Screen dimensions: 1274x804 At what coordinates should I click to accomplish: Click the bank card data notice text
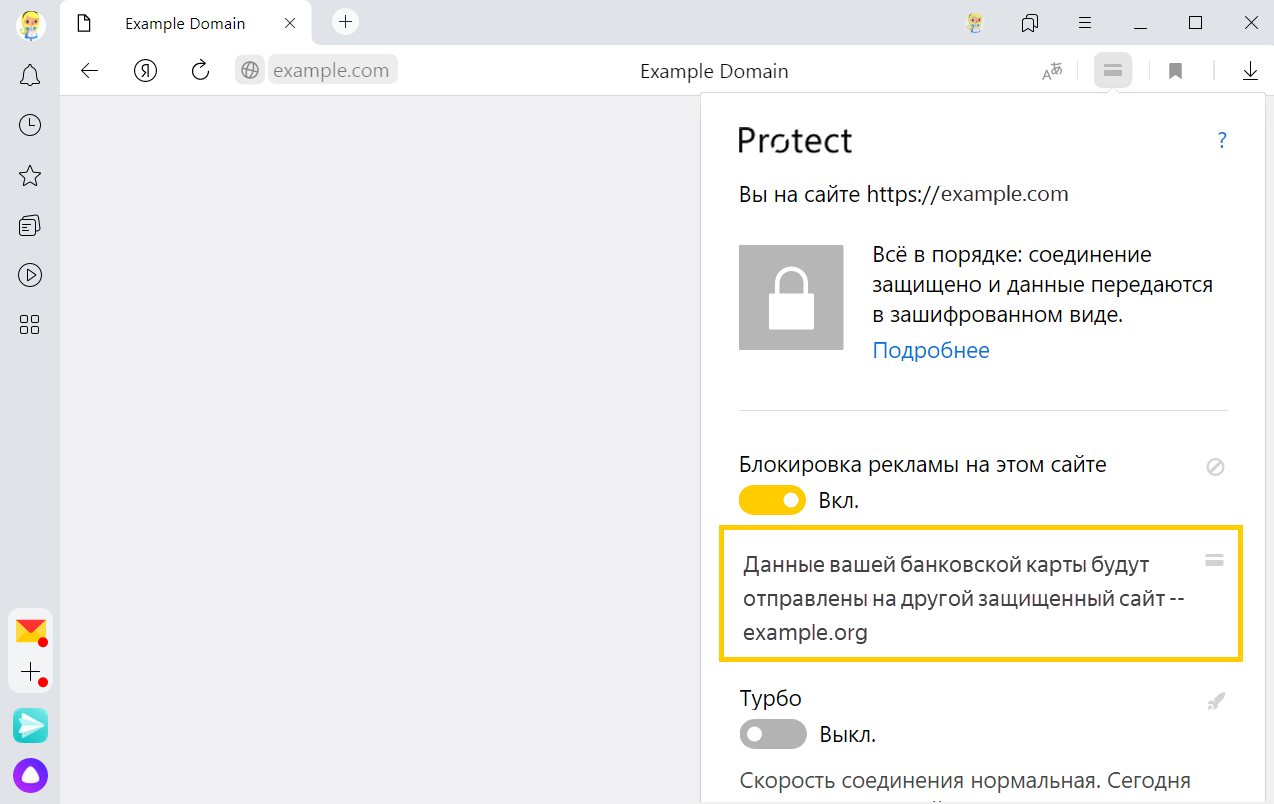964,598
